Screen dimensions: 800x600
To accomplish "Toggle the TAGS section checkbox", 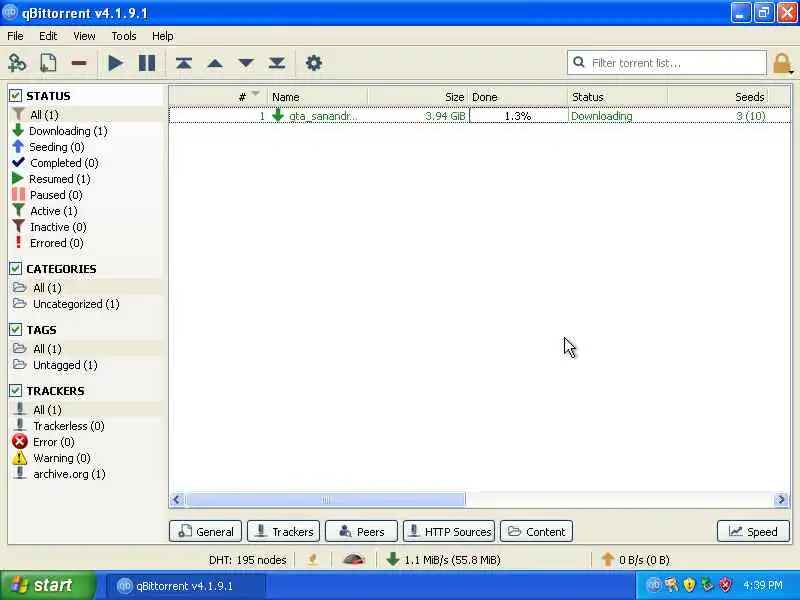I will (15, 330).
